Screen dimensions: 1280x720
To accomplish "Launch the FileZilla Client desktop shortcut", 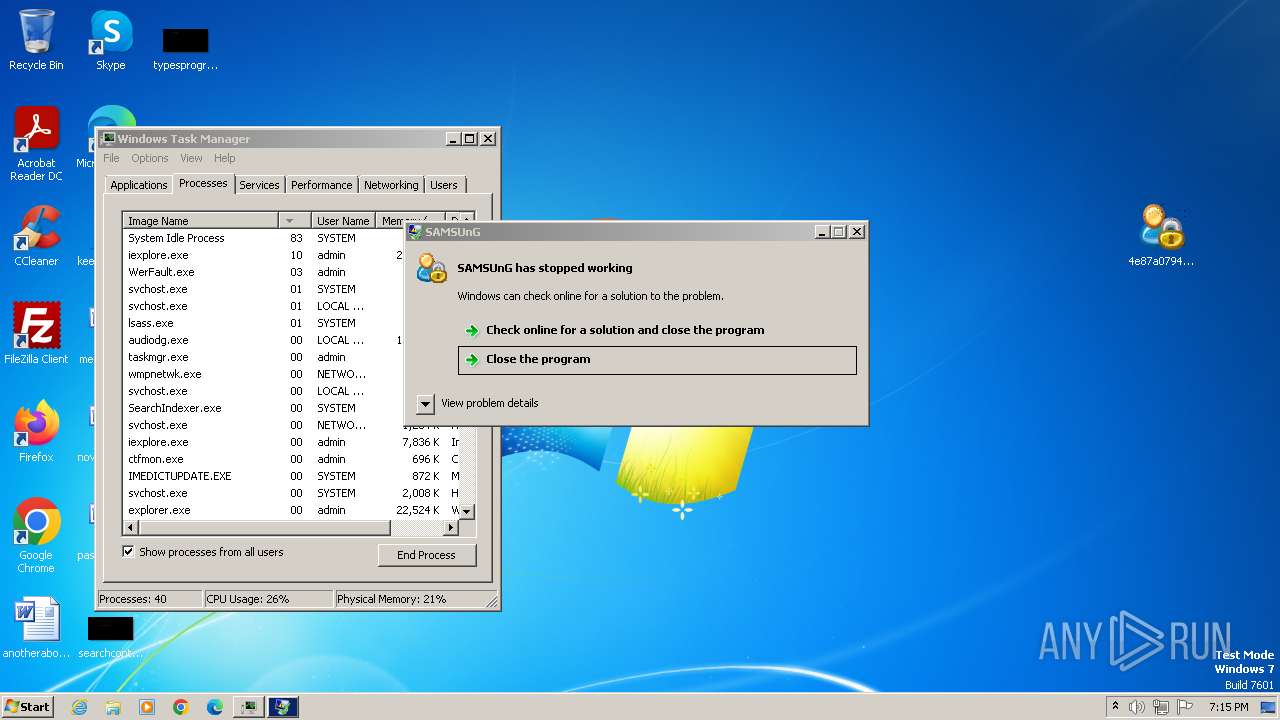I will (36, 333).
